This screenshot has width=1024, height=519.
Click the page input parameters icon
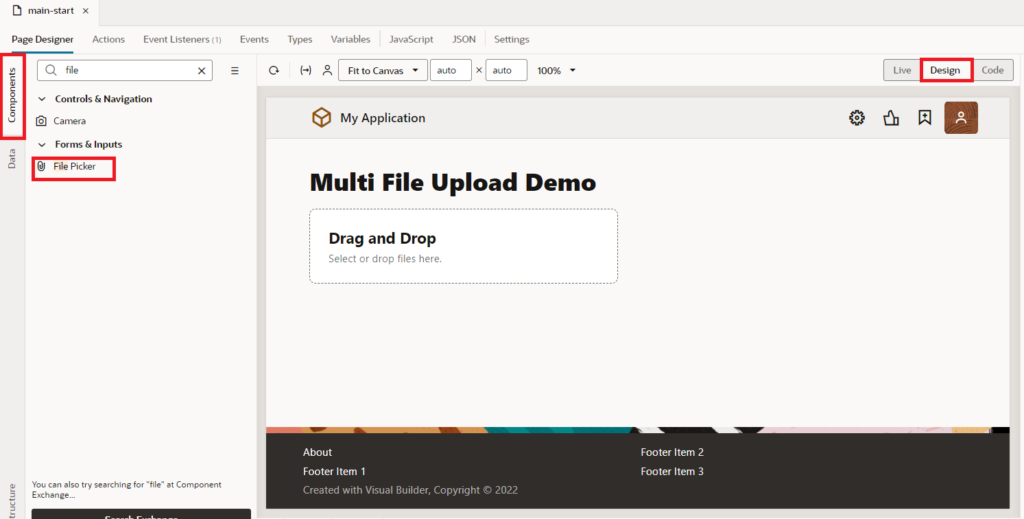(306, 71)
